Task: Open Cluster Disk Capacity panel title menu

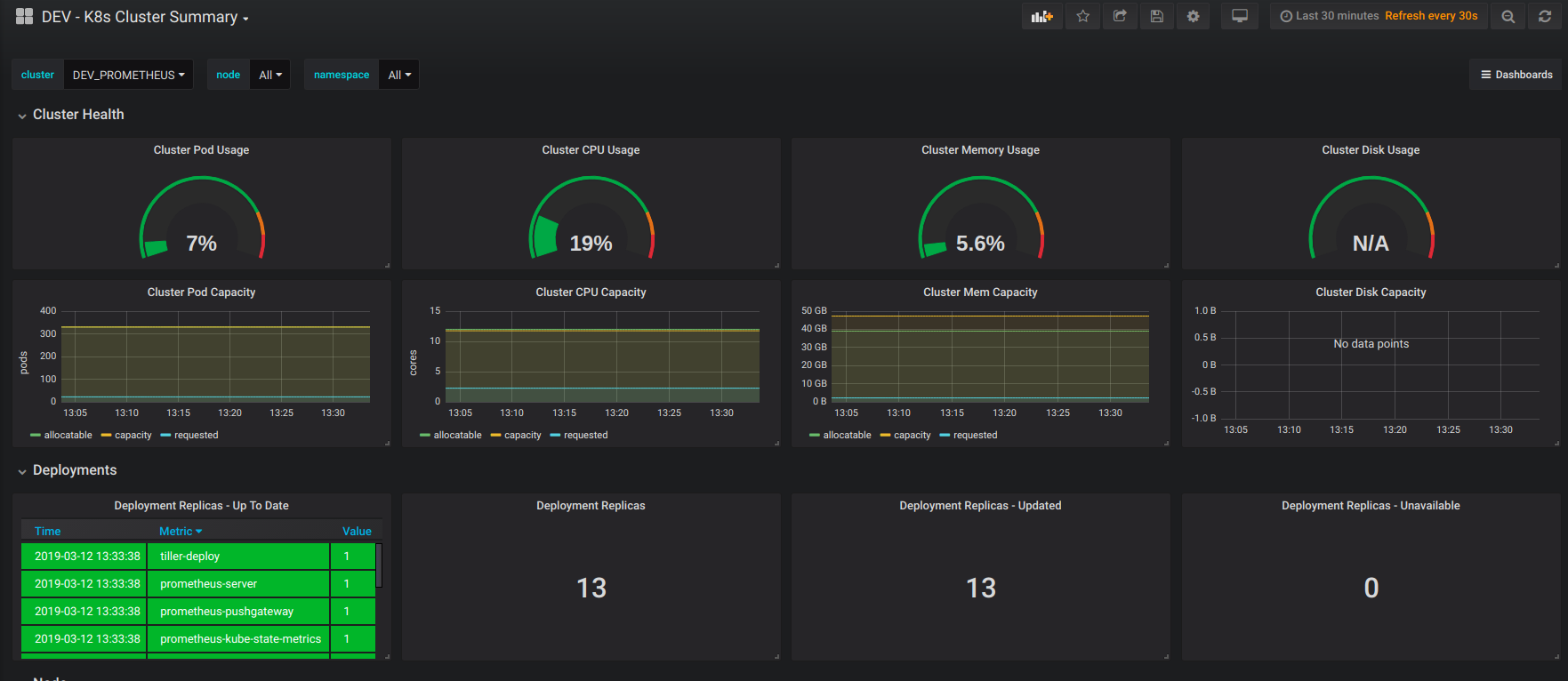Action: tap(1371, 292)
